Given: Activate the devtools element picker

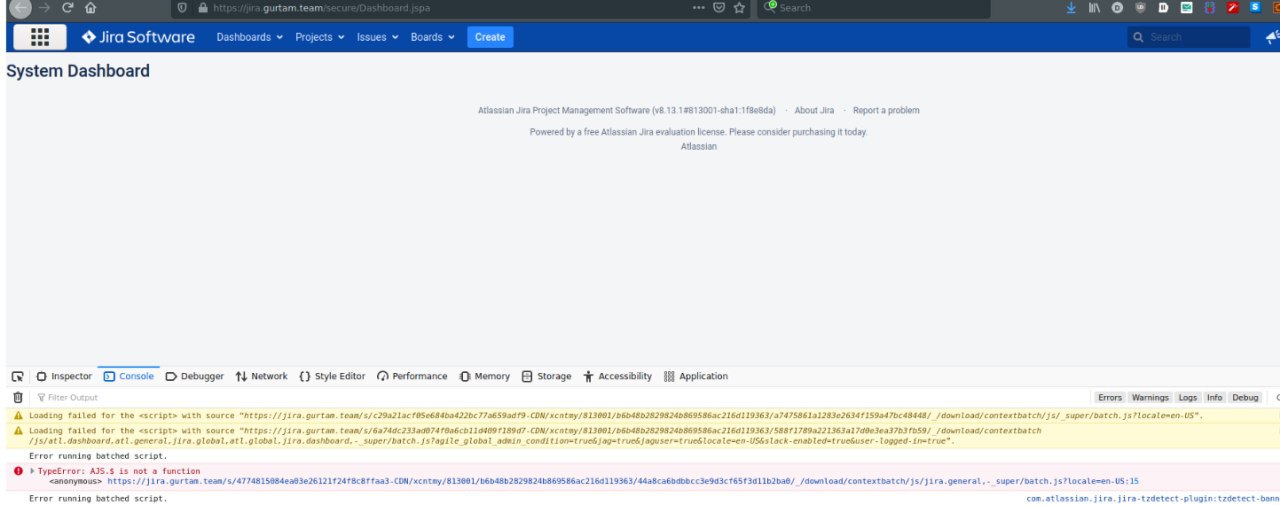Looking at the screenshot, I should coord(17,376).
